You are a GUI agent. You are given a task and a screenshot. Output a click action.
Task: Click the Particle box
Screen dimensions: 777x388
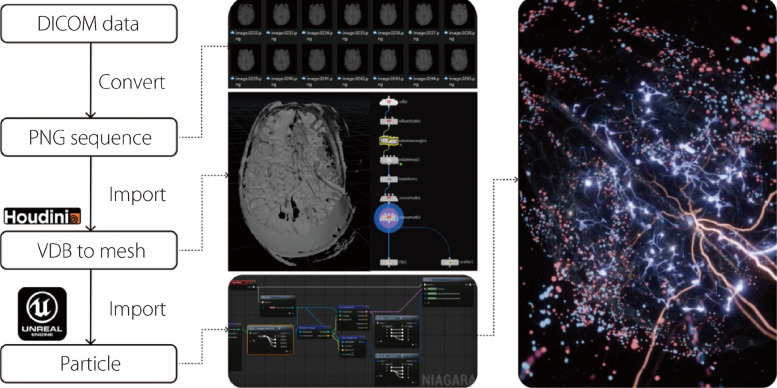[x=89, y=363]
